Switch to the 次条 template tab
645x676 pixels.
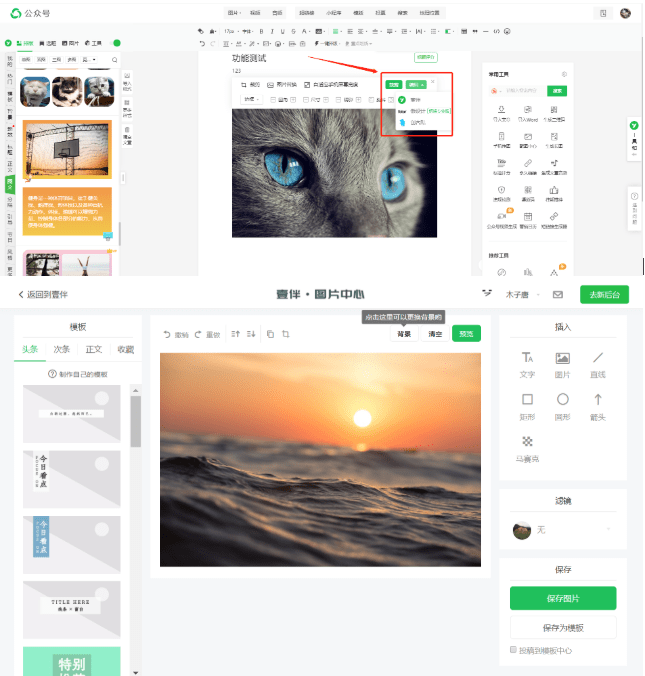pos(61,349)
